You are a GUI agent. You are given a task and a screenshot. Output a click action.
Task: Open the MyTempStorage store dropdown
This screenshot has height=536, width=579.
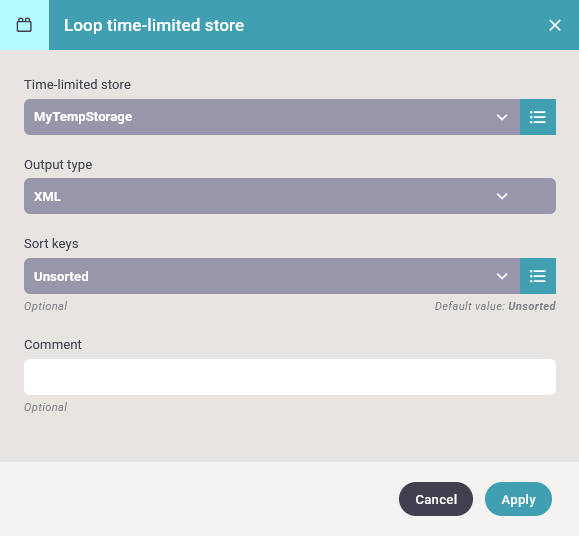[x=272, y=117]
